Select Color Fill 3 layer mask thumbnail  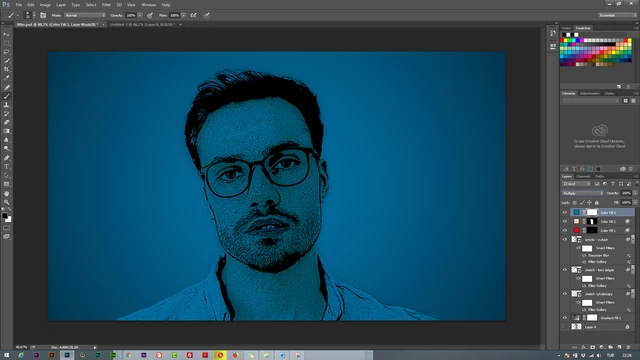click(592, 212)
